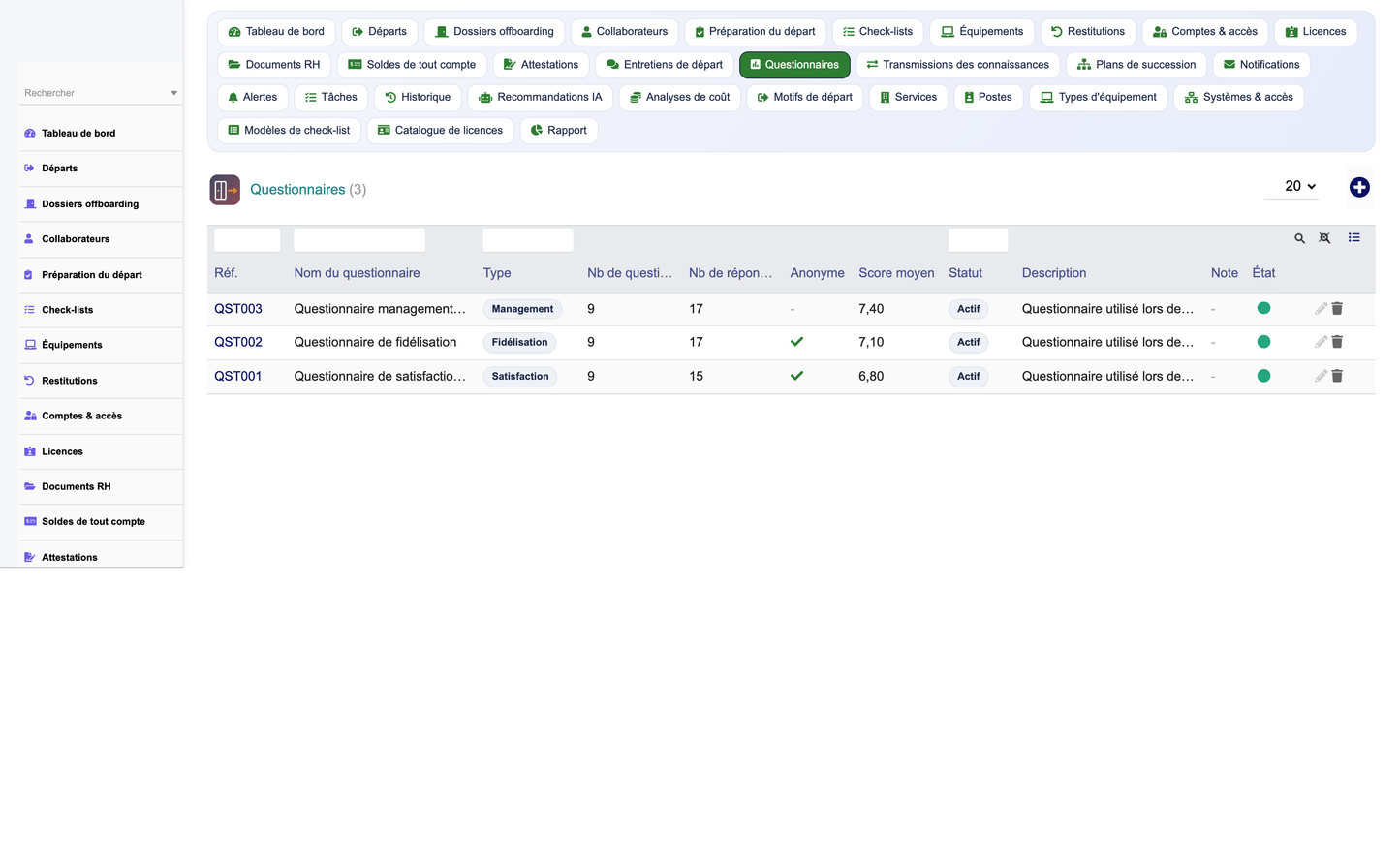Image resolution: width=1400 pixels, height=866 pixels.
Task: Click edit pencil for QST003 row
Action: coord(1321,308)
